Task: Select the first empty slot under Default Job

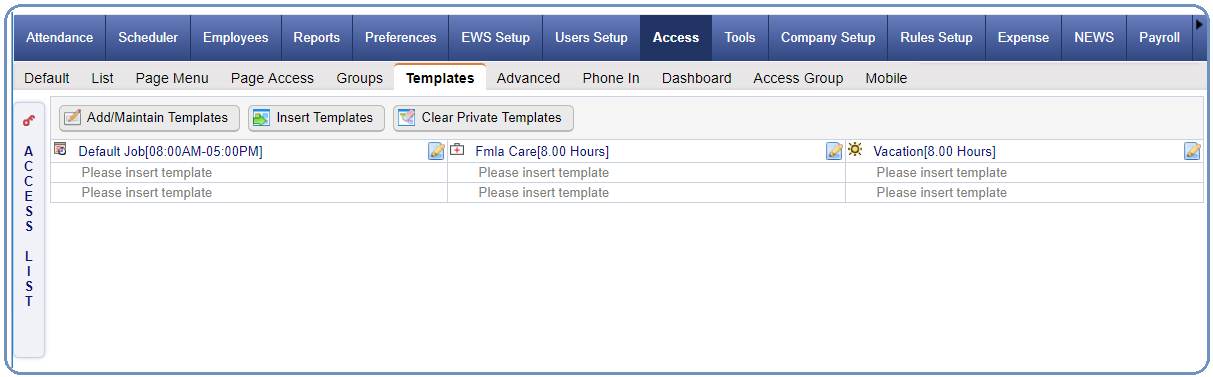Action: point(249,173)
